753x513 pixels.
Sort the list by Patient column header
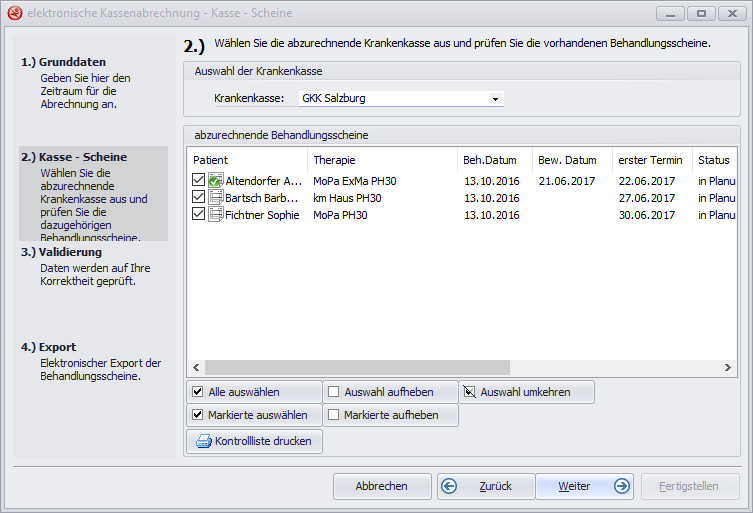(x=247, y=160)
